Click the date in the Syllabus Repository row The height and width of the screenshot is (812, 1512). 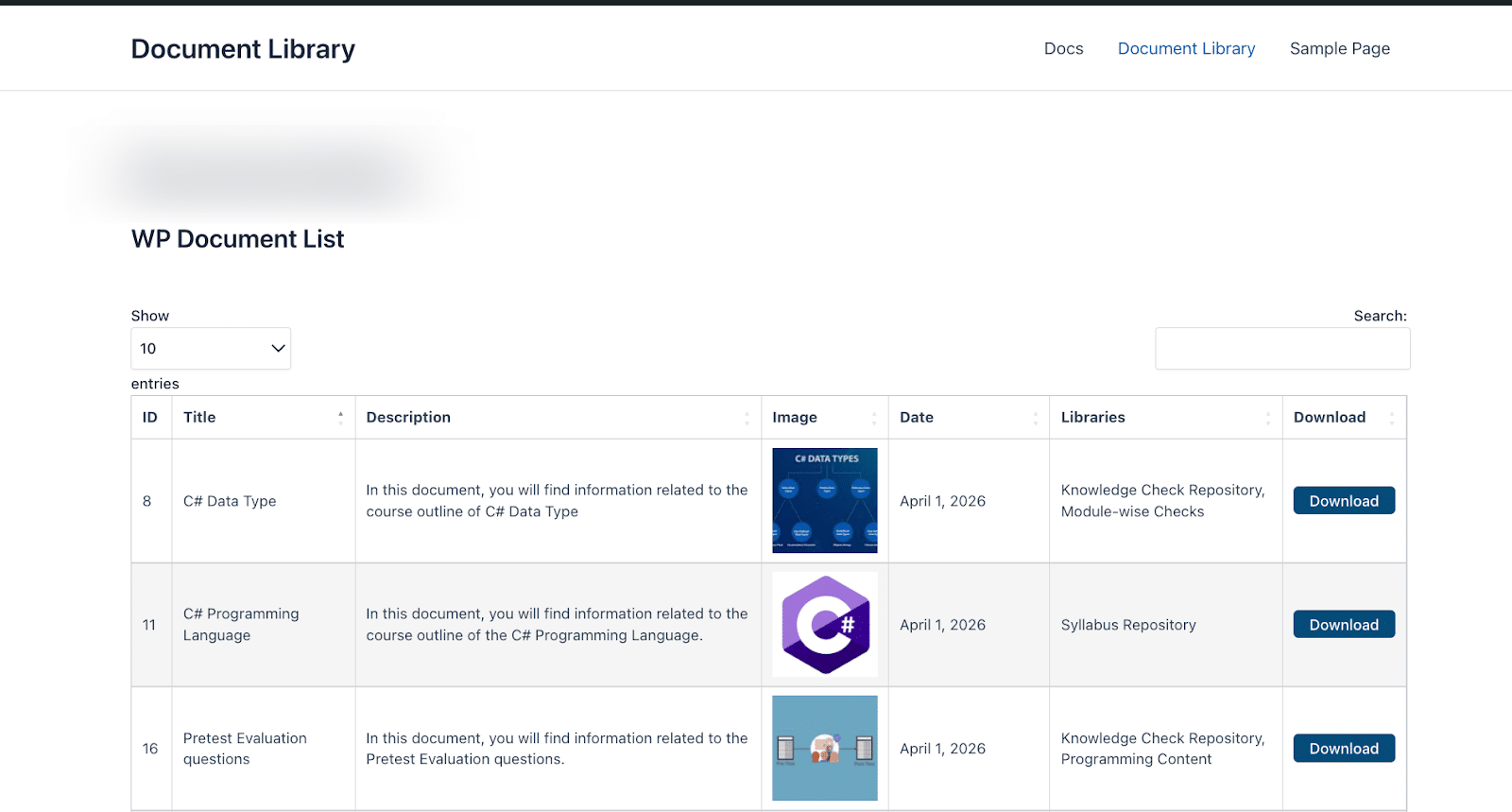pos(942,625)
